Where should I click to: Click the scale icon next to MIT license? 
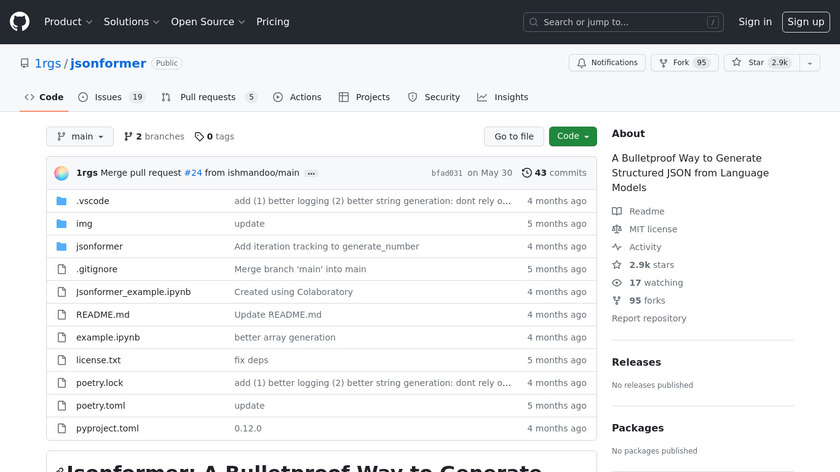pos(617,229)
